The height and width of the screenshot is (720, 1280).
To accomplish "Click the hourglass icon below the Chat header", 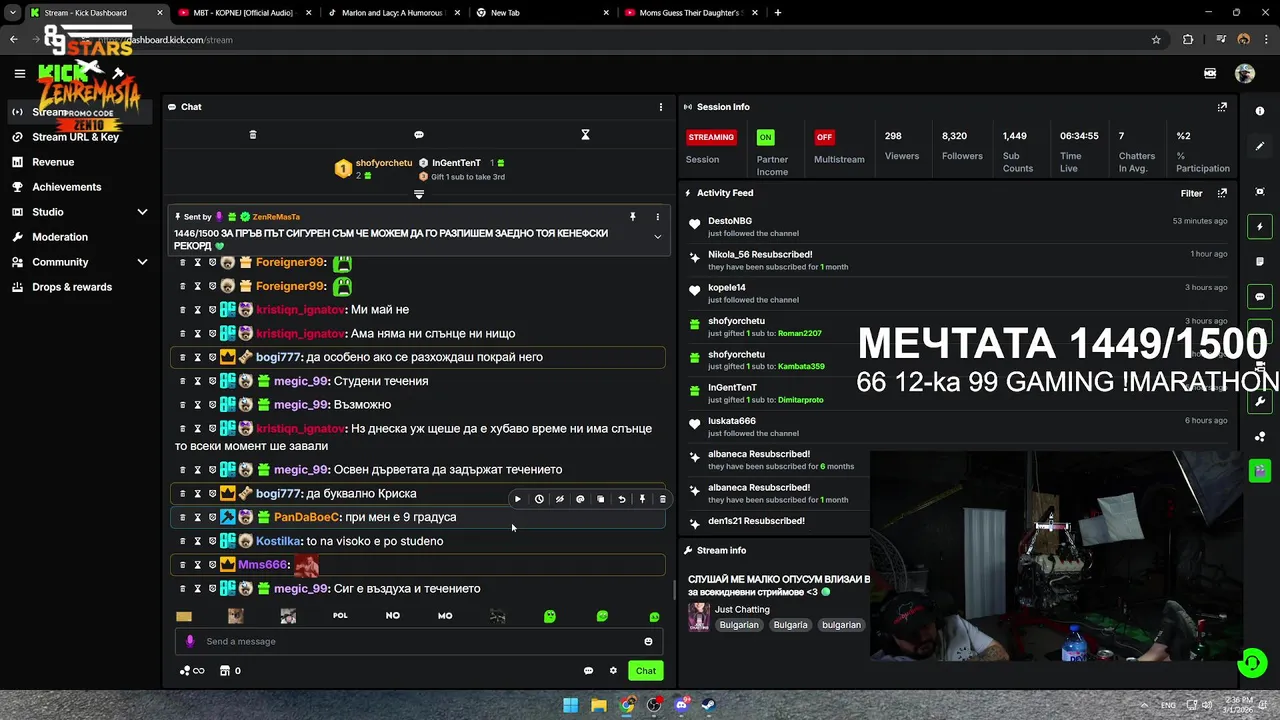I will point(586,135).
